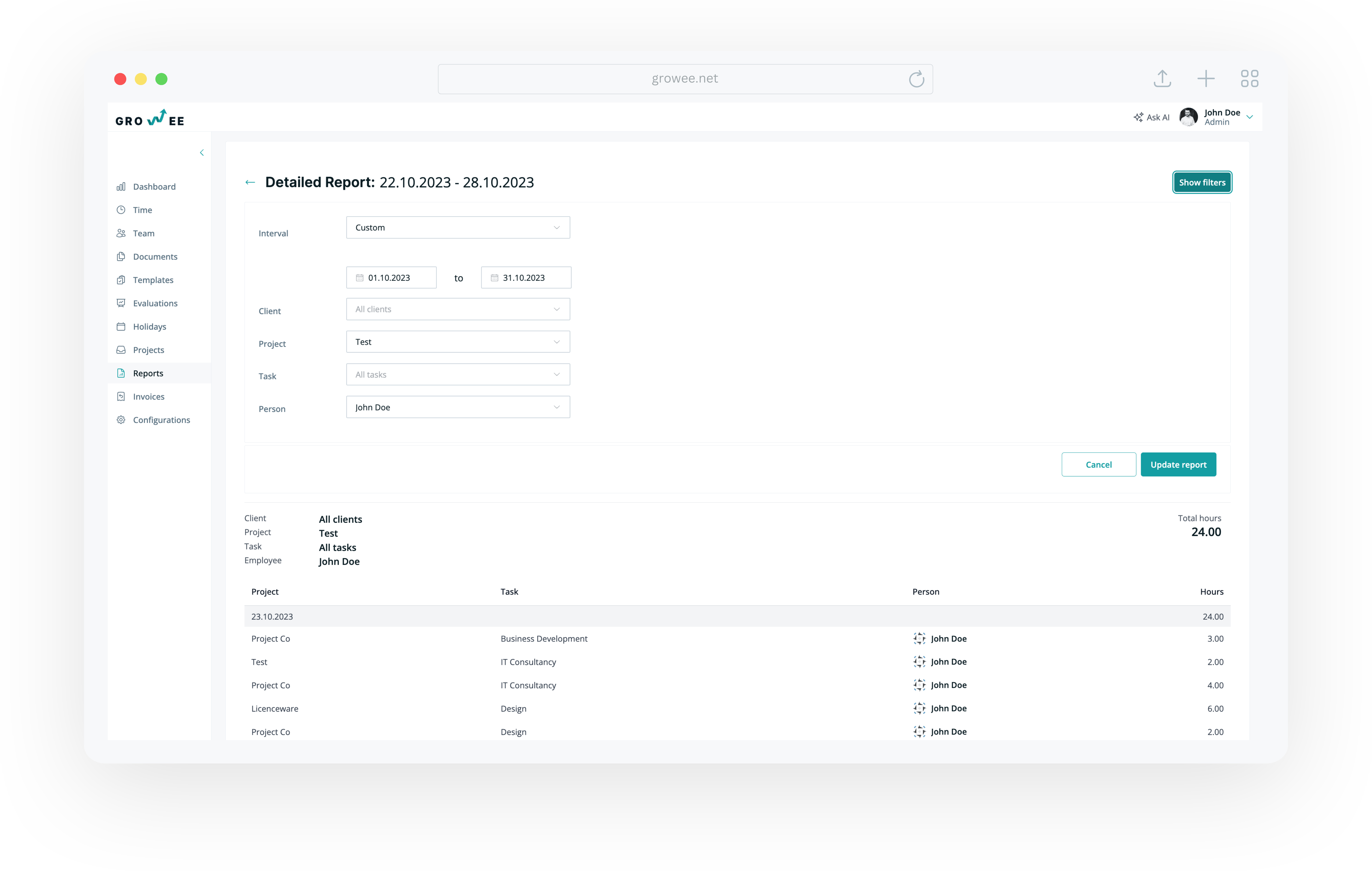Click the Templates sidebar icon

point(121,280)
